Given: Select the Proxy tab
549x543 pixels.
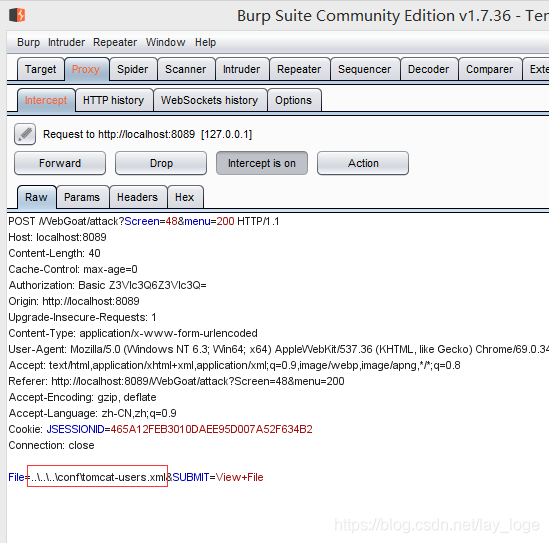Looking at the screenshot, I should click(x=86, y=69).
